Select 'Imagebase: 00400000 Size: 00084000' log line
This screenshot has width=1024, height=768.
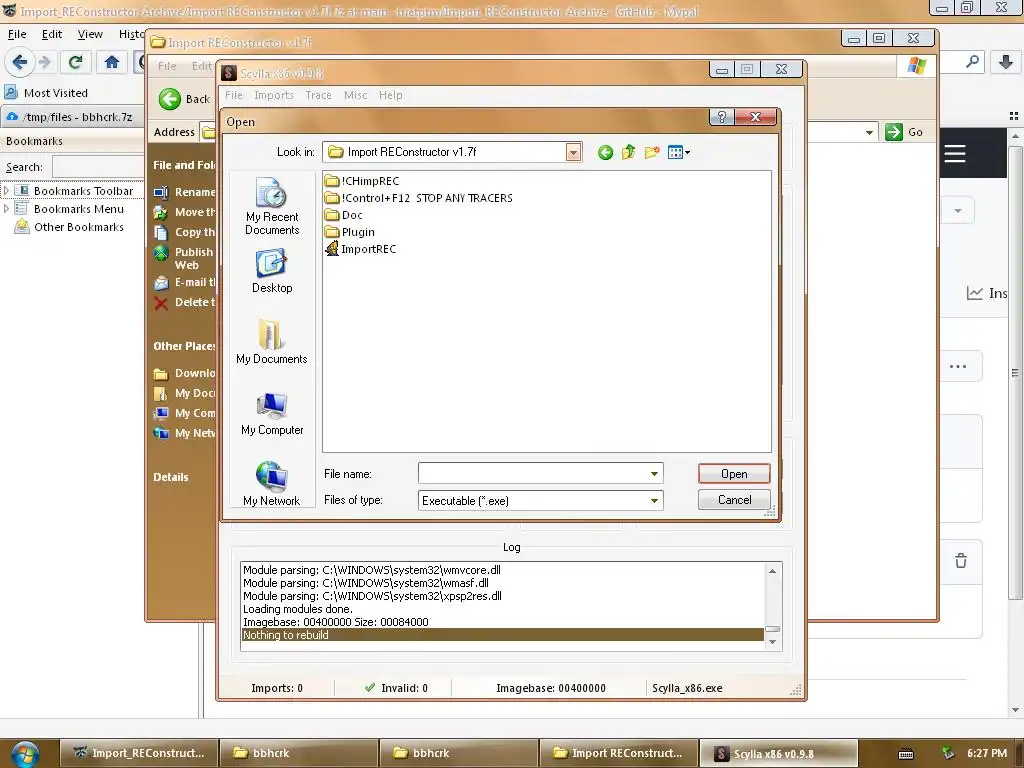click(502, 622)
